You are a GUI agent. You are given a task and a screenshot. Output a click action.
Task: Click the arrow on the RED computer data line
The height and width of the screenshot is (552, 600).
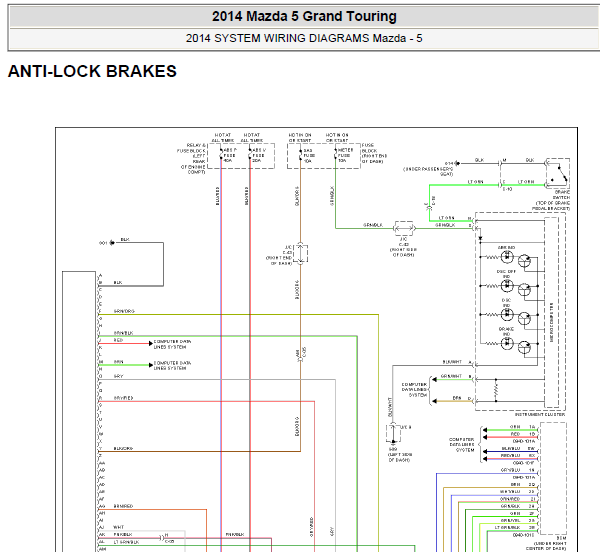click(x=151, y=344)
